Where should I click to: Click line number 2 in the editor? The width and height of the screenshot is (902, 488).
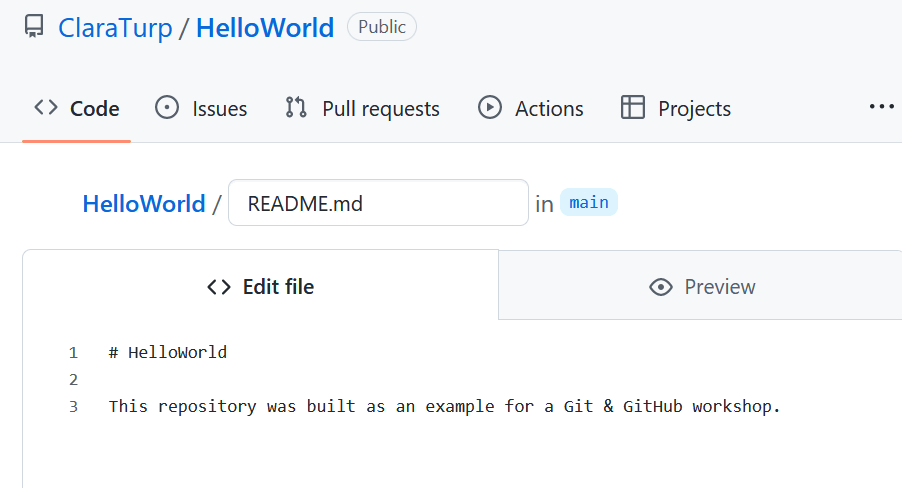coord(73,380)
